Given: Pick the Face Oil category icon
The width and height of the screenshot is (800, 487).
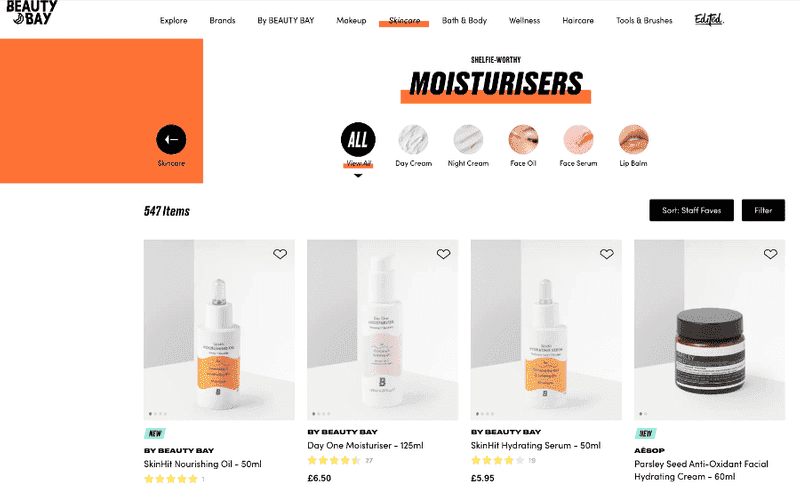Looking at the screenshot, I should pyautogui.click(x=523, y=139).
